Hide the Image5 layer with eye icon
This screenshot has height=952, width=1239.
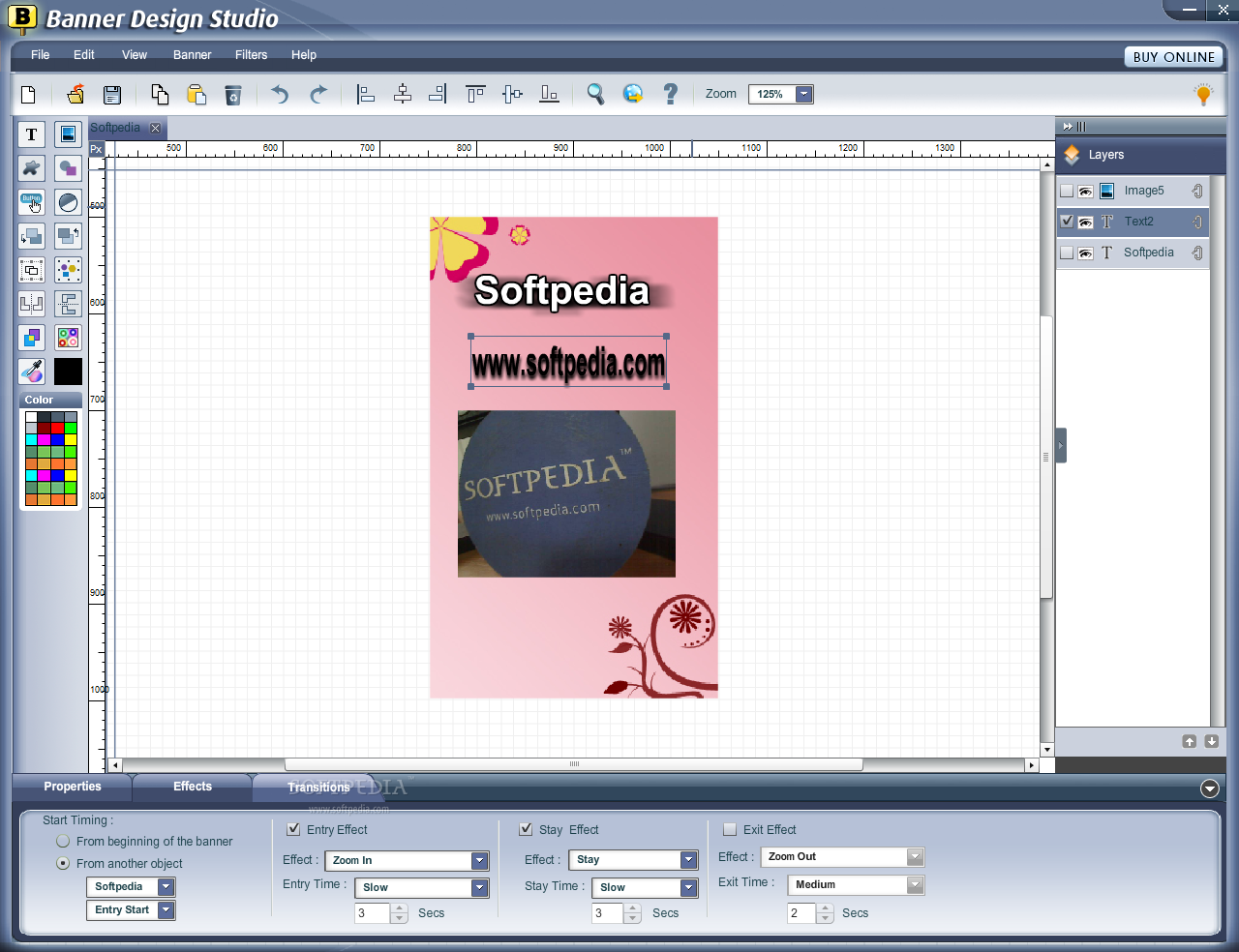click(1086, 192)
